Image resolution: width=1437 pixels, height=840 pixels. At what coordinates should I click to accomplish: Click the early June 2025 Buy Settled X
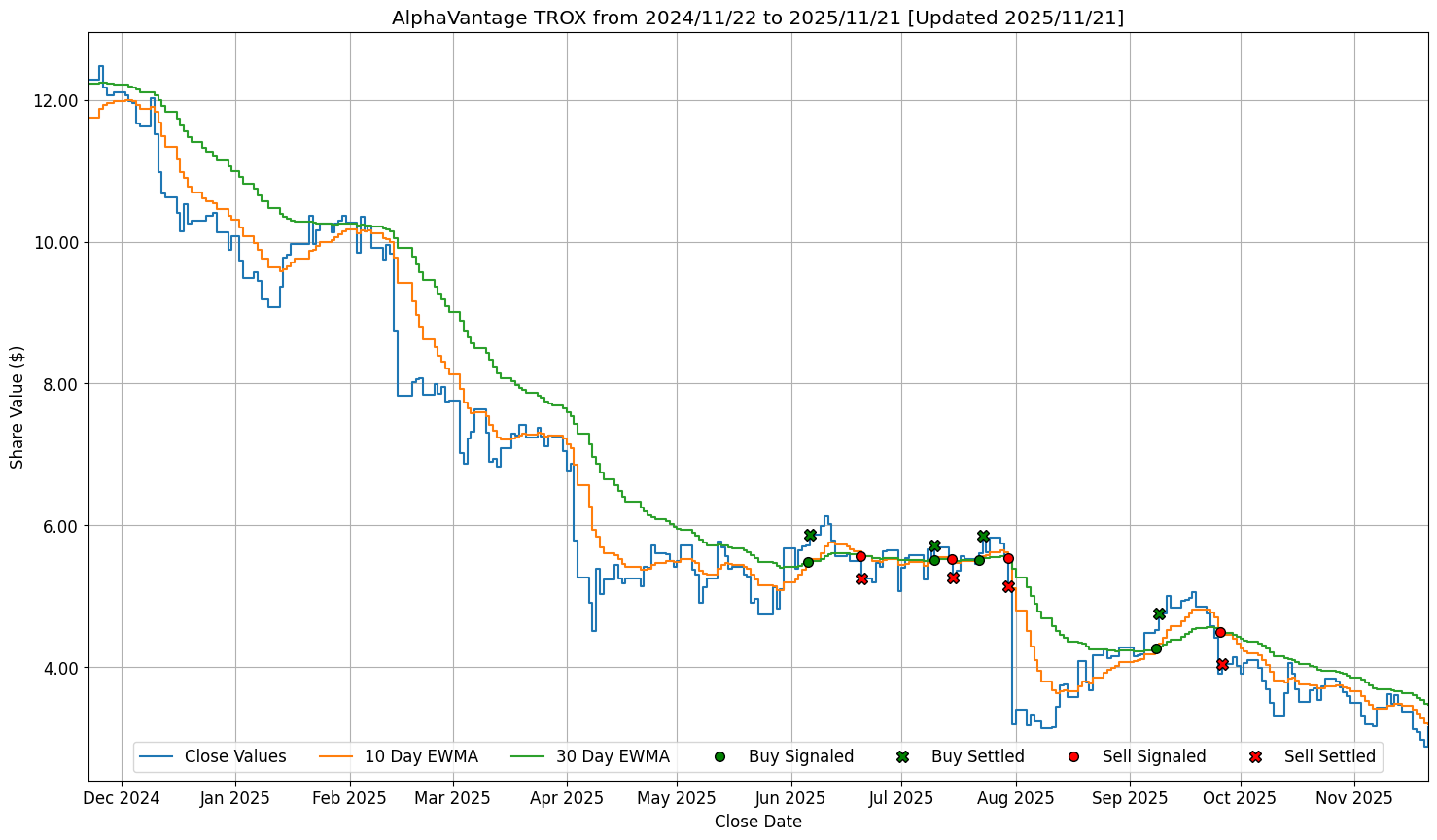pos(810,535)
